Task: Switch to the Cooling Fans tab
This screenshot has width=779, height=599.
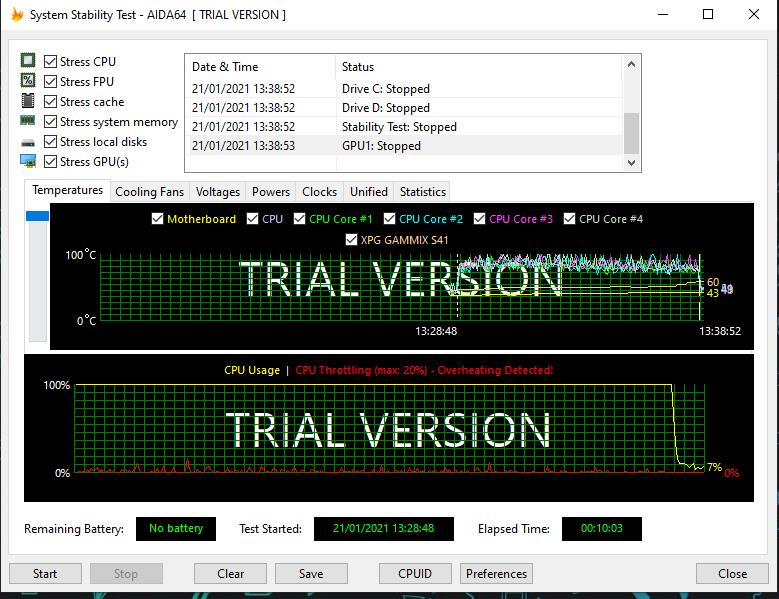Action: point(150,192)
